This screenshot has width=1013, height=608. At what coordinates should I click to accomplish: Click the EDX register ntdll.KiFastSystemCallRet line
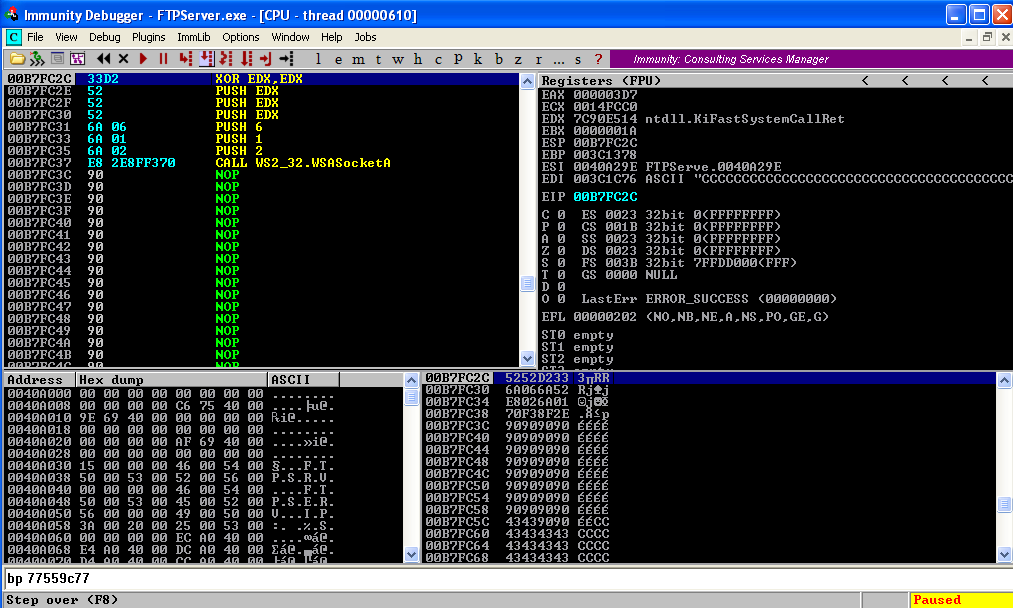click(x=693, y=119)
